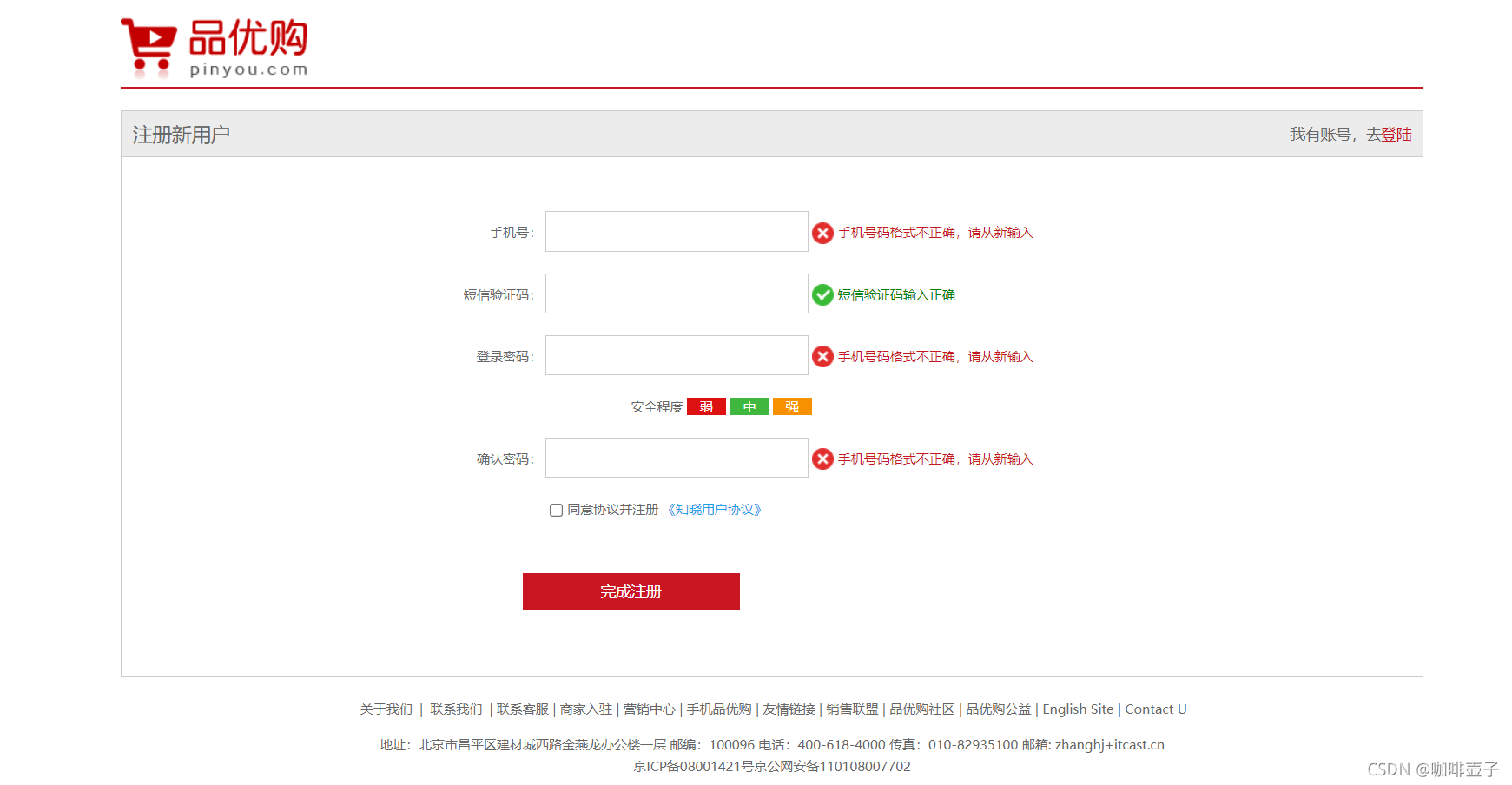Click the 完成注册 registration button

tap(631, 591)
